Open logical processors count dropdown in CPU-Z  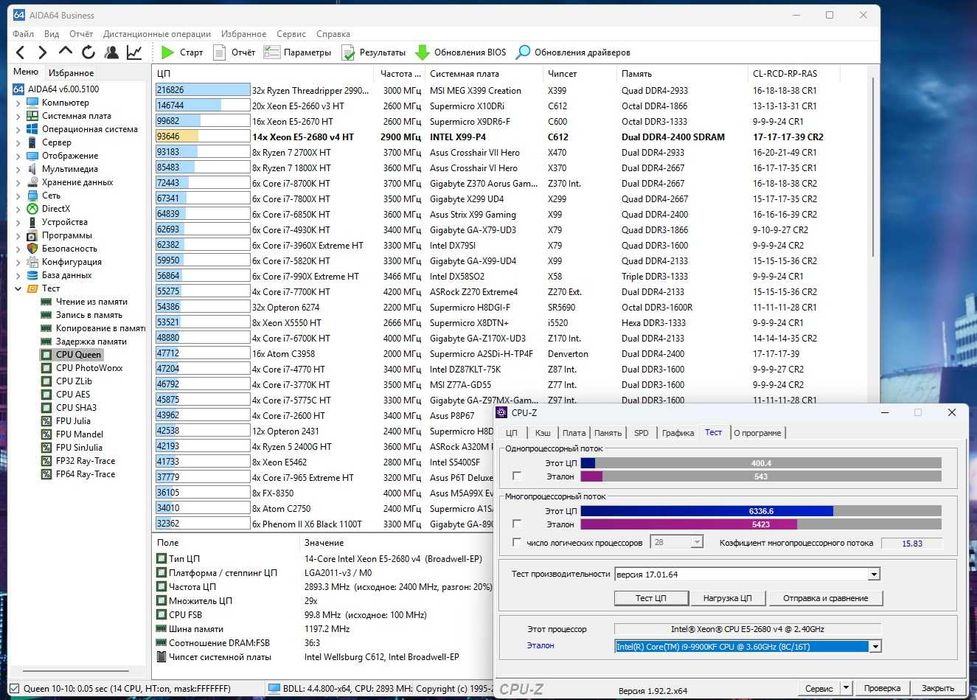click(697, 542)
